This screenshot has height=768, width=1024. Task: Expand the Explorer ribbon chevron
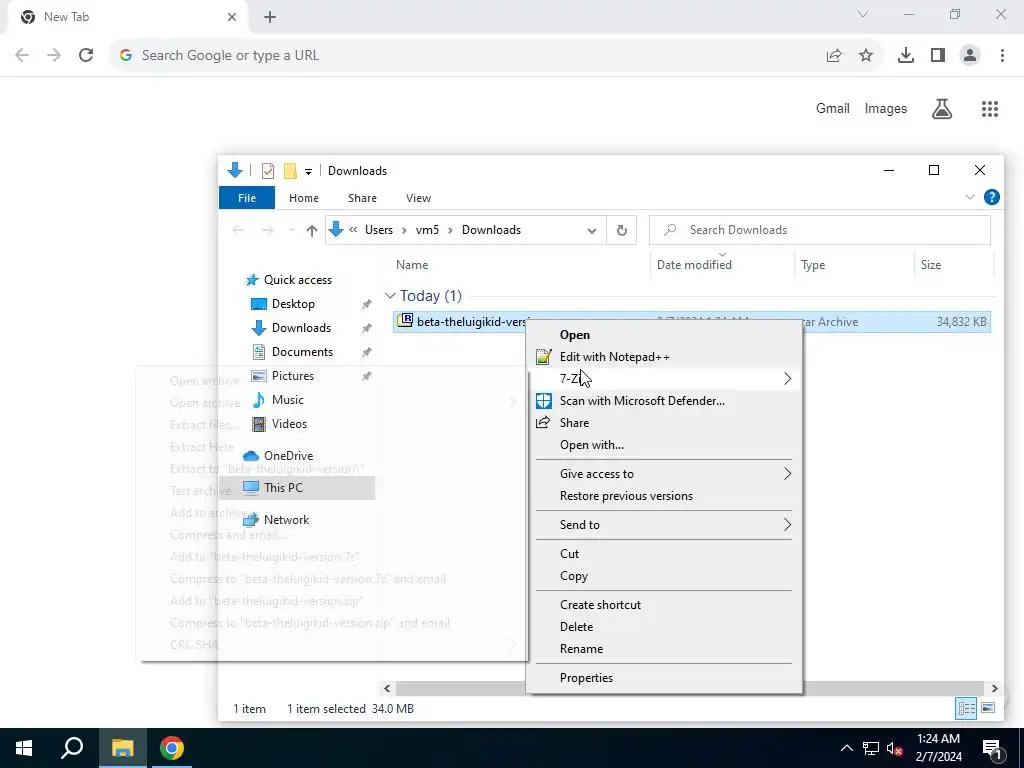click(x=970, y=197)
